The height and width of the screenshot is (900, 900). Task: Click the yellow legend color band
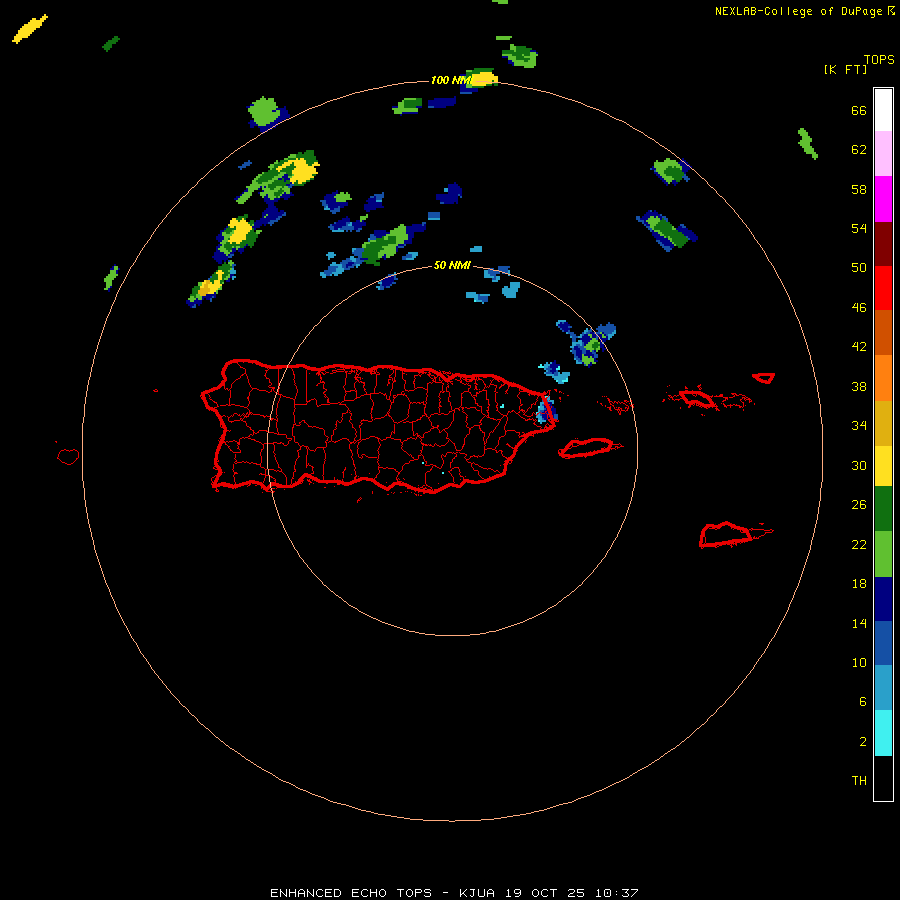[x=883, y=466]
